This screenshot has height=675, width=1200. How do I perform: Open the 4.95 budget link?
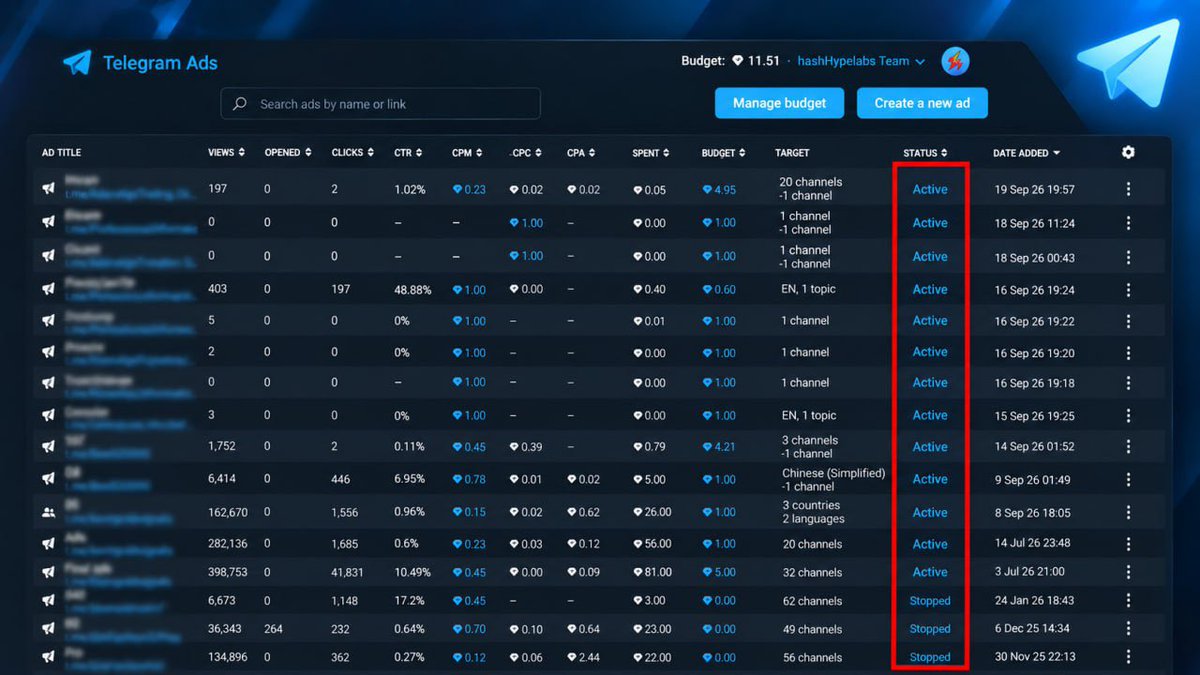[718, 190]
